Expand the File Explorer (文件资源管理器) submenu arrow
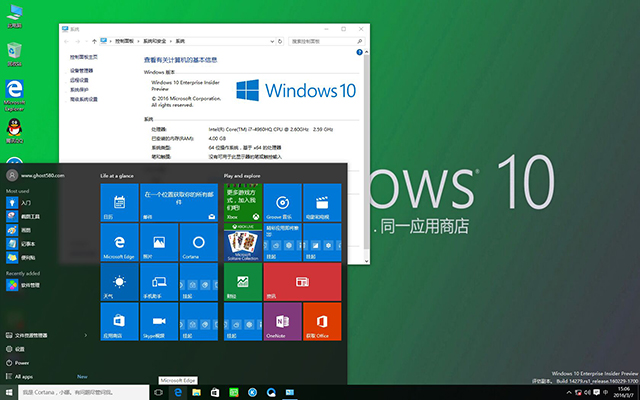The width and height of the screenshot is (640, 400). point(87,335)
